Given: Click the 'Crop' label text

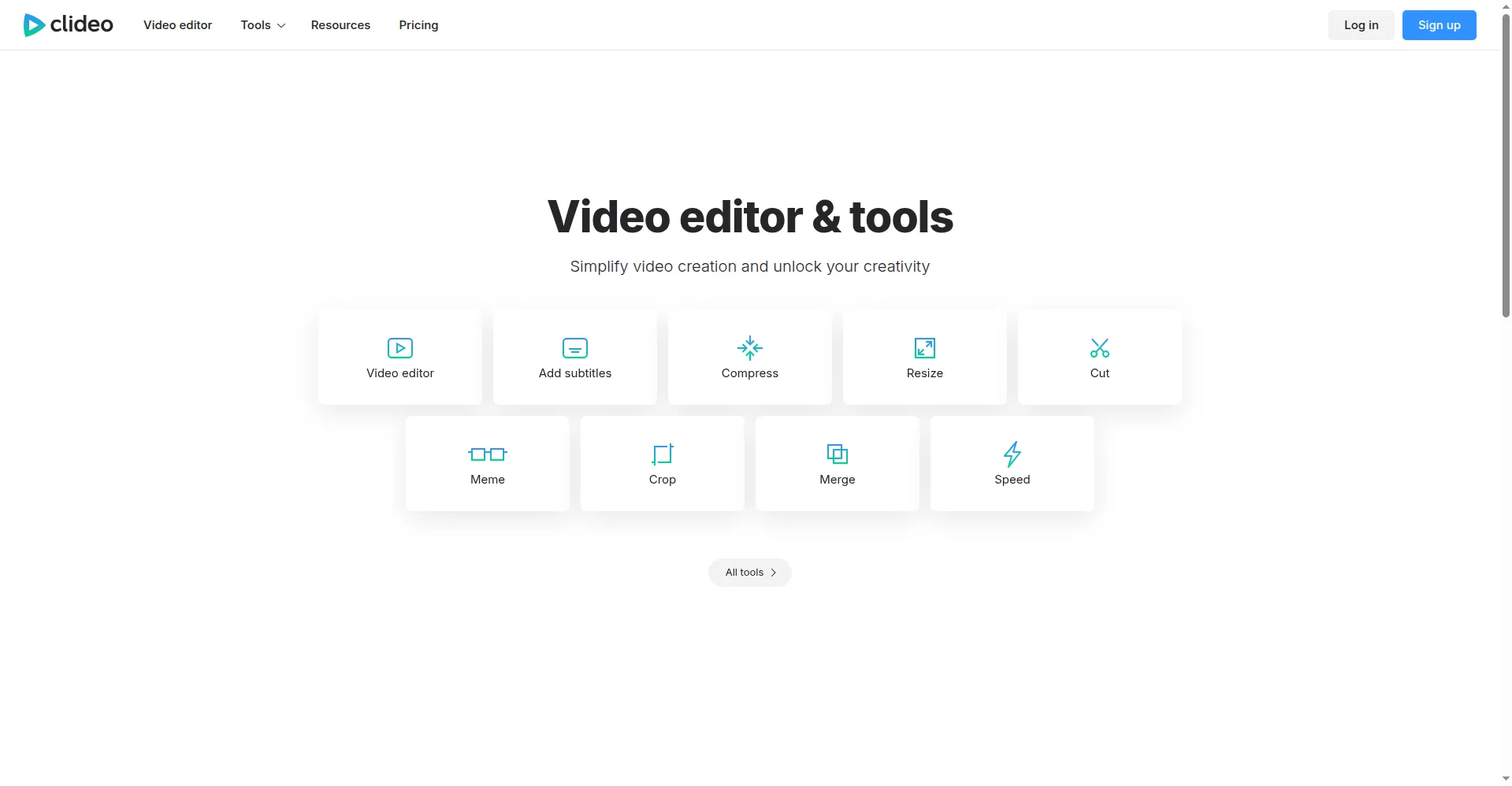Looking at the screenshot, I should pos(663,480).
